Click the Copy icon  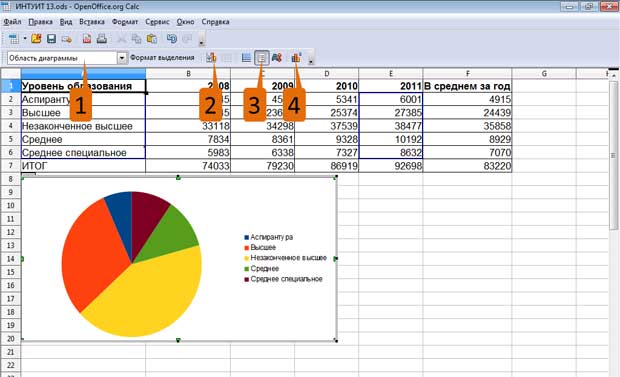[x=136, y=39]
